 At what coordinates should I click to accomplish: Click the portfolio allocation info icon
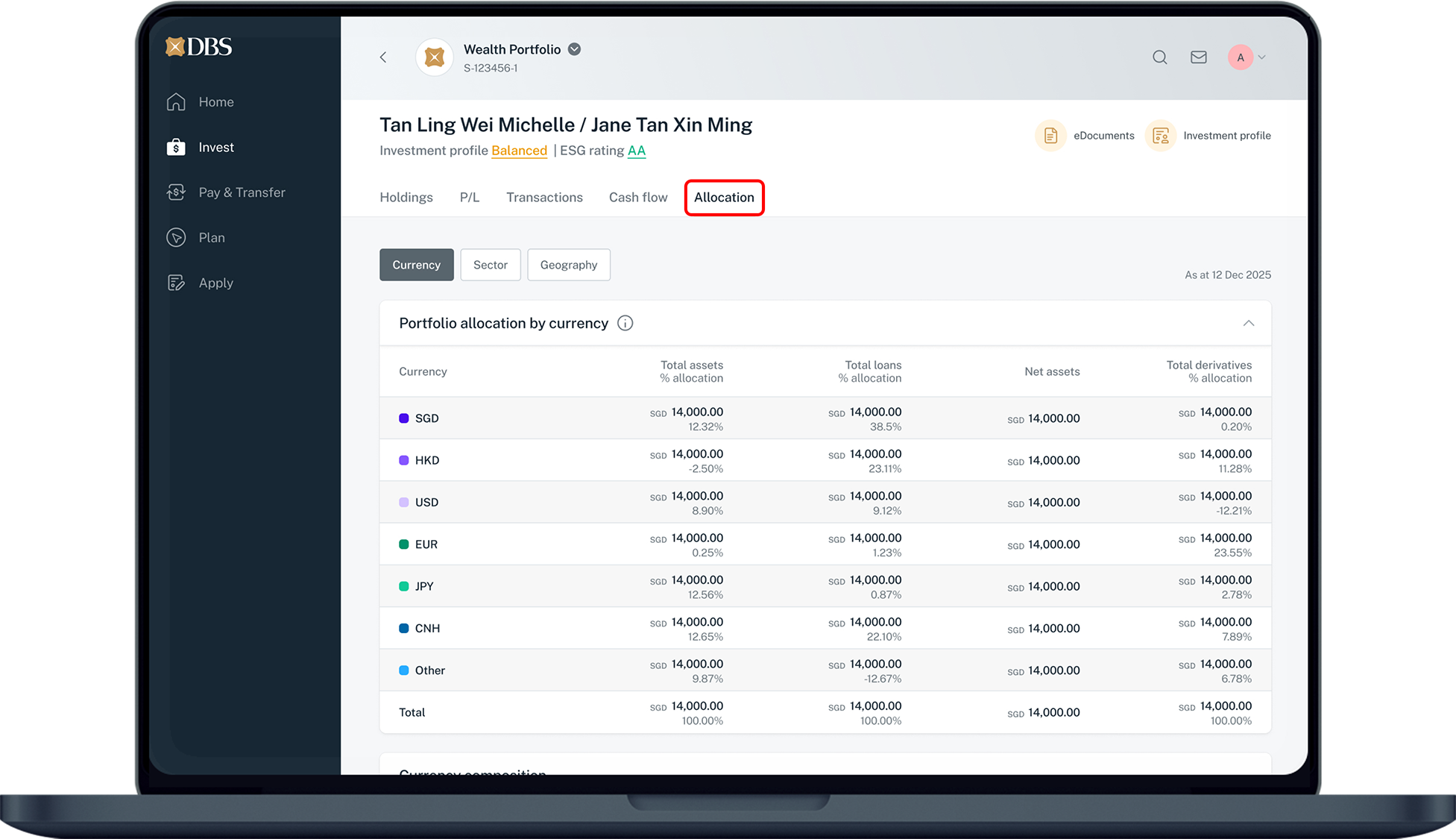(625, 323)
